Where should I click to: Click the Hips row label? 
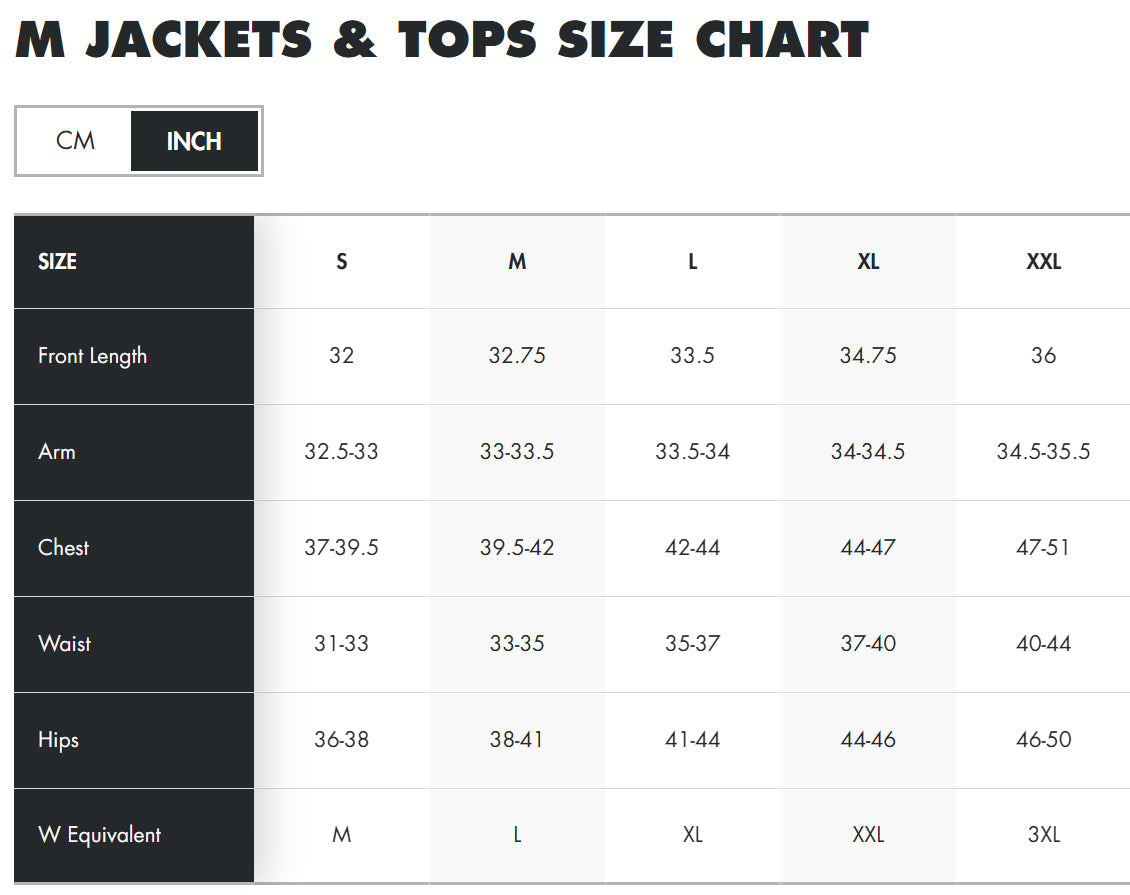[58, 740]
